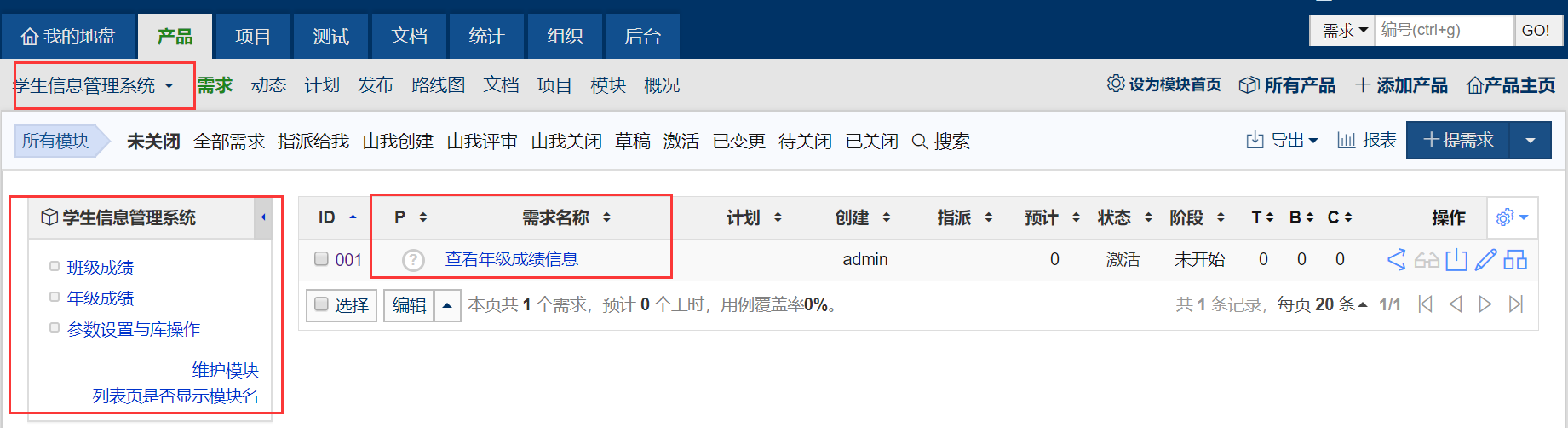Open the 报表 chart report
Screen dimensions: 1568x428
point(1367,140)
